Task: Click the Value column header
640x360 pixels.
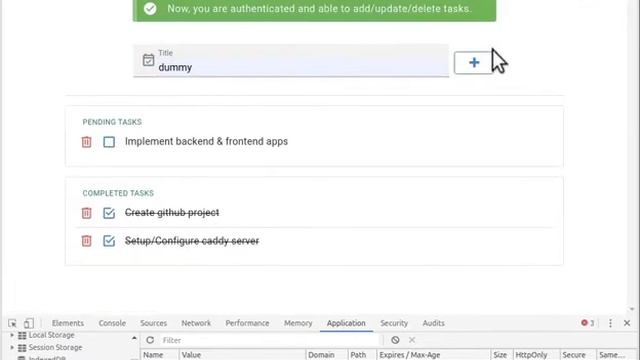Action: pyautogui.click(x=242, y=355)
